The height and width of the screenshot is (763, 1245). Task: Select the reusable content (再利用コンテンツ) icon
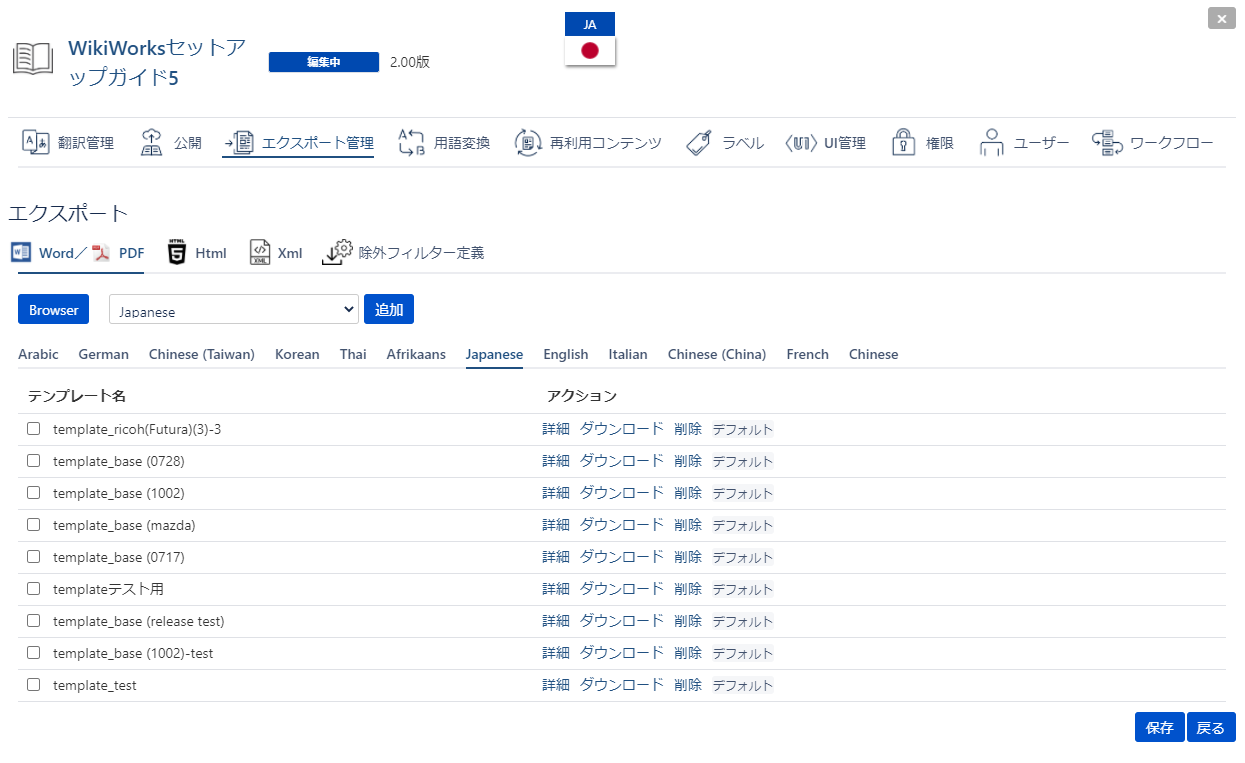point(528,143)
